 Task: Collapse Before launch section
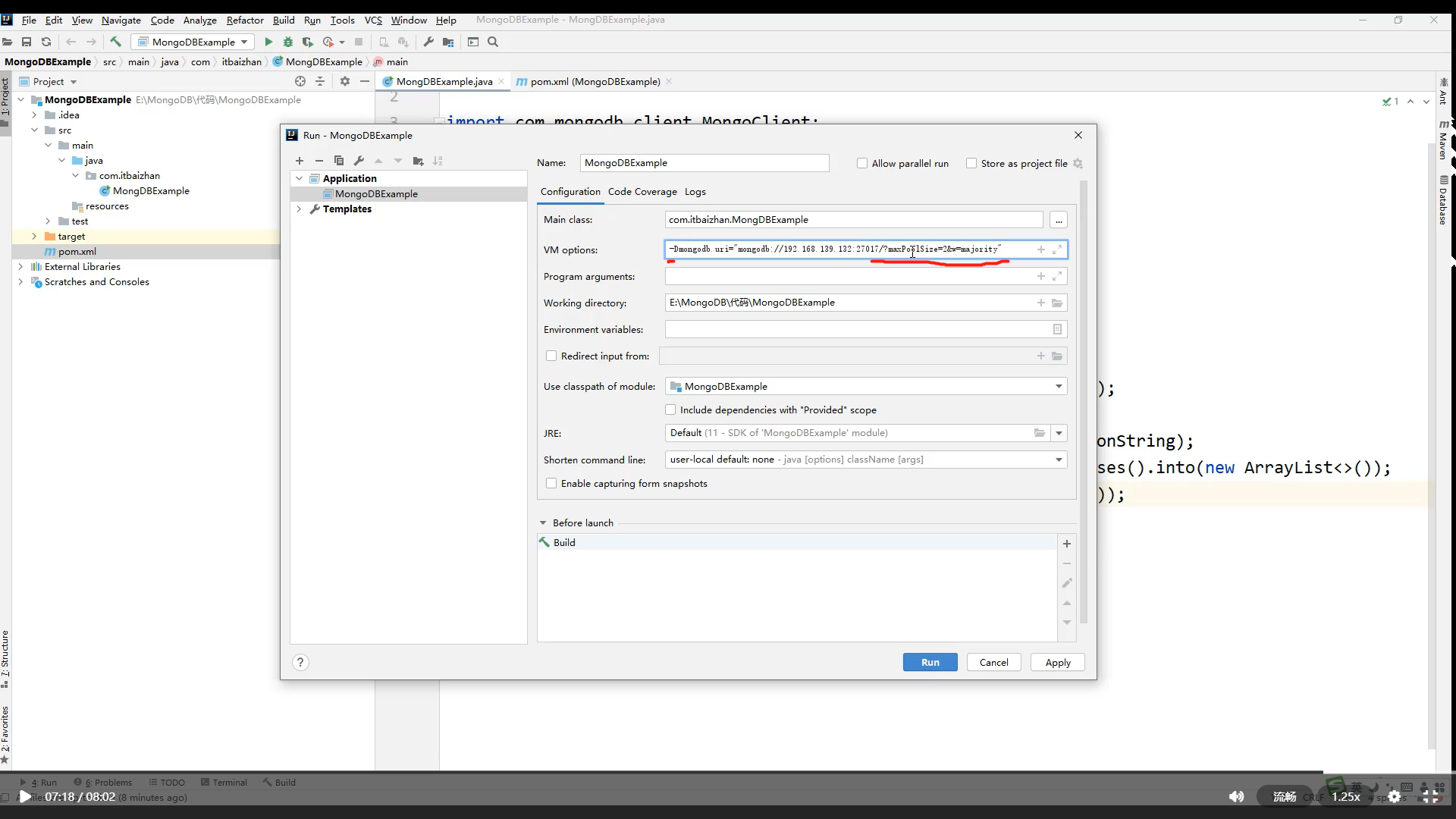[x=543, y=522]
